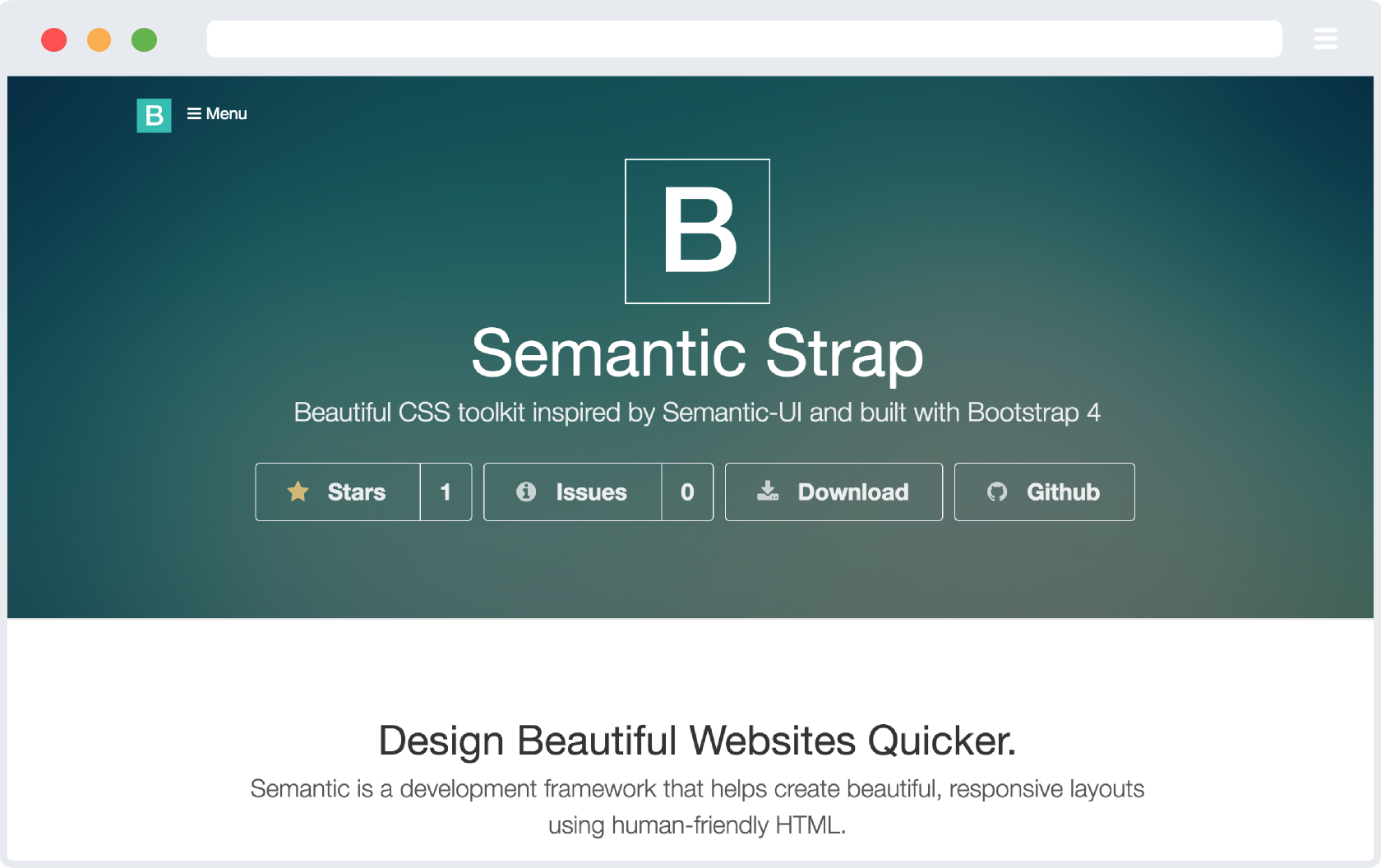Select the Issues counter showing 0
The image size is (1381, 868).
tap(687, 492)
